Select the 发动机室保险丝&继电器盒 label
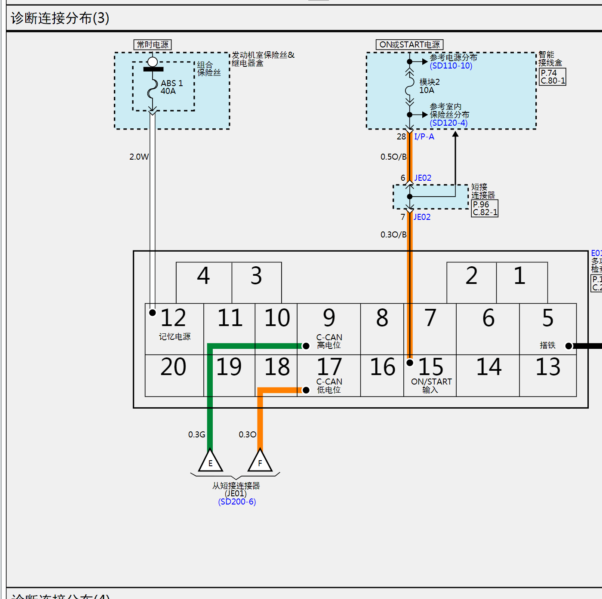 263,59
